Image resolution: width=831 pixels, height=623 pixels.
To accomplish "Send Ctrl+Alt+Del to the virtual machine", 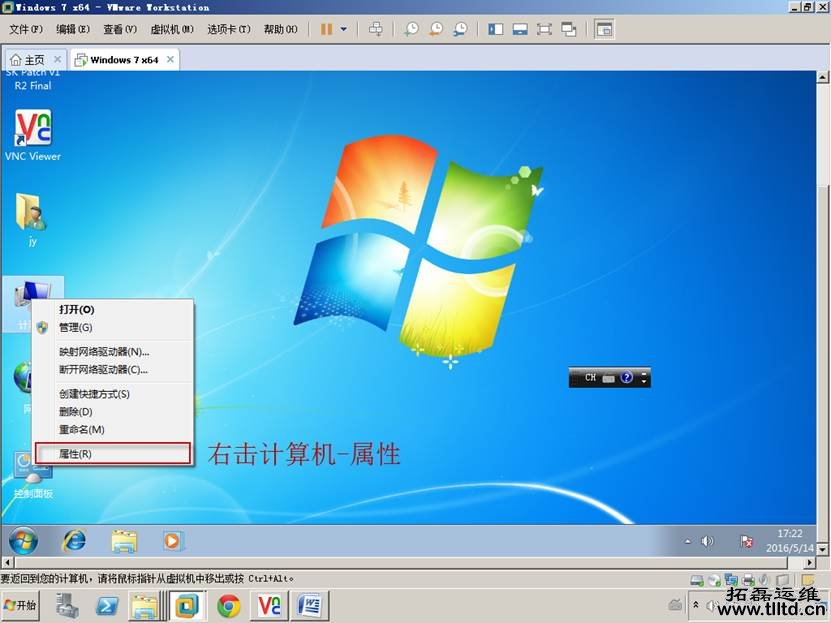I will [376, 29].
